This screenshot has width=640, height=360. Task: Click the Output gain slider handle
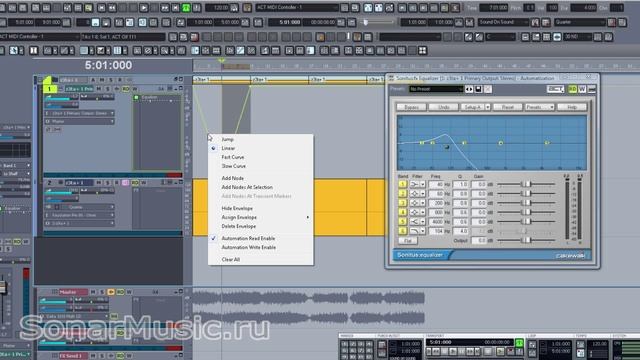click(x=527, y=240)
